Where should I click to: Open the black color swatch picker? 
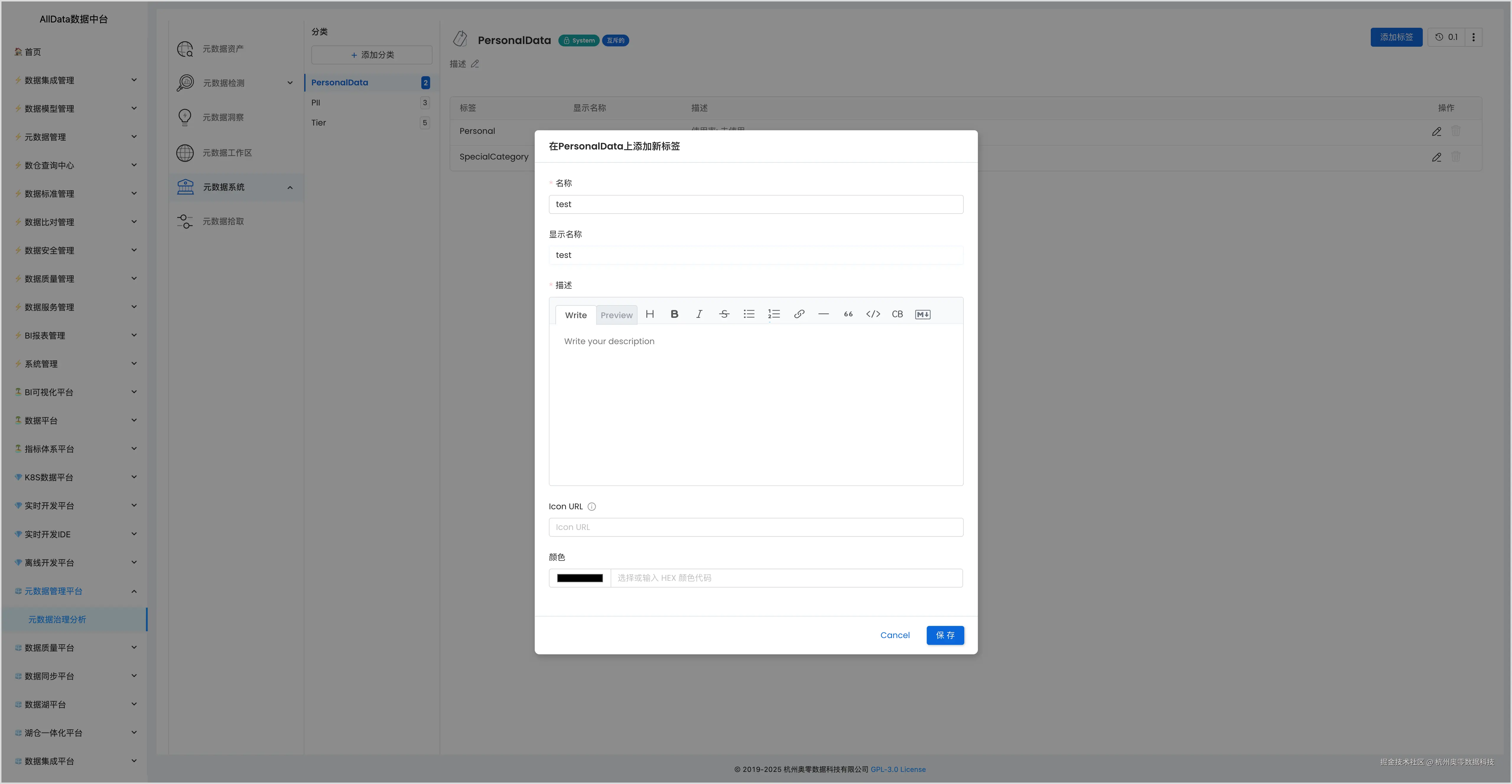pyautogui.click(x=579, y=578)
